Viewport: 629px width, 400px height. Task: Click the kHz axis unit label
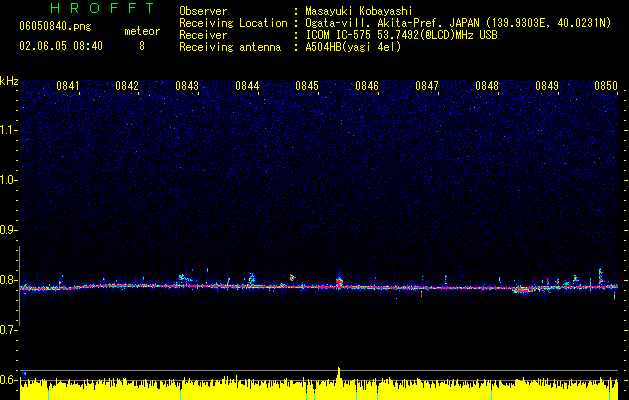(x=9, y=81)
